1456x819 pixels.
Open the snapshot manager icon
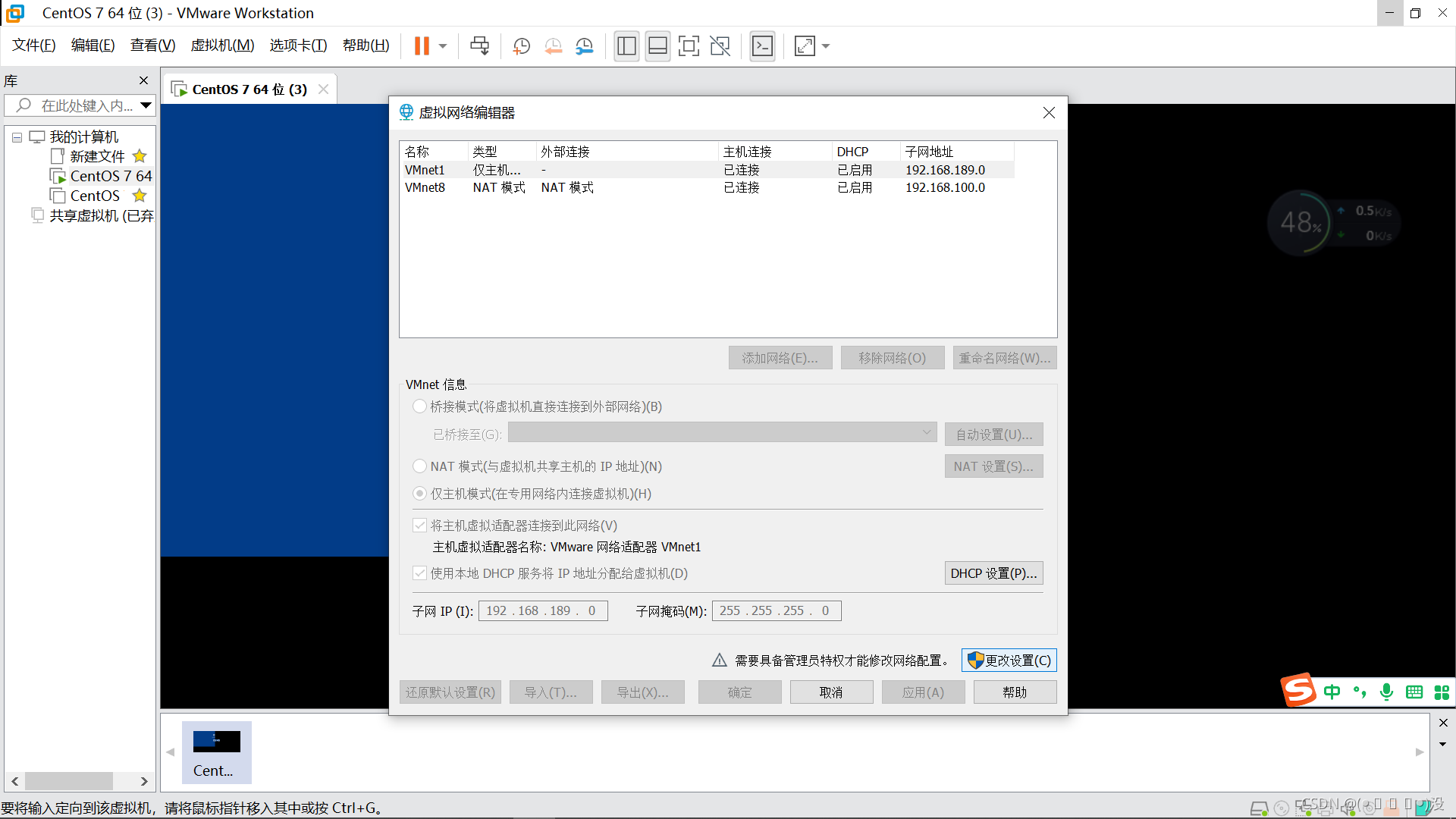(x=585, y=46)
